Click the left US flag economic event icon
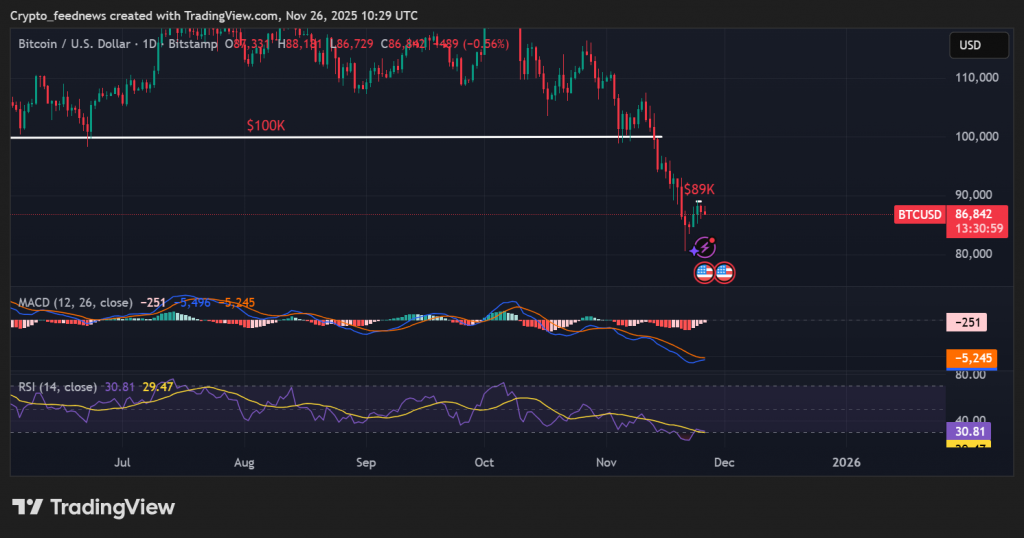The width and height of the screenshot is (1024, 538). (704, 271)
